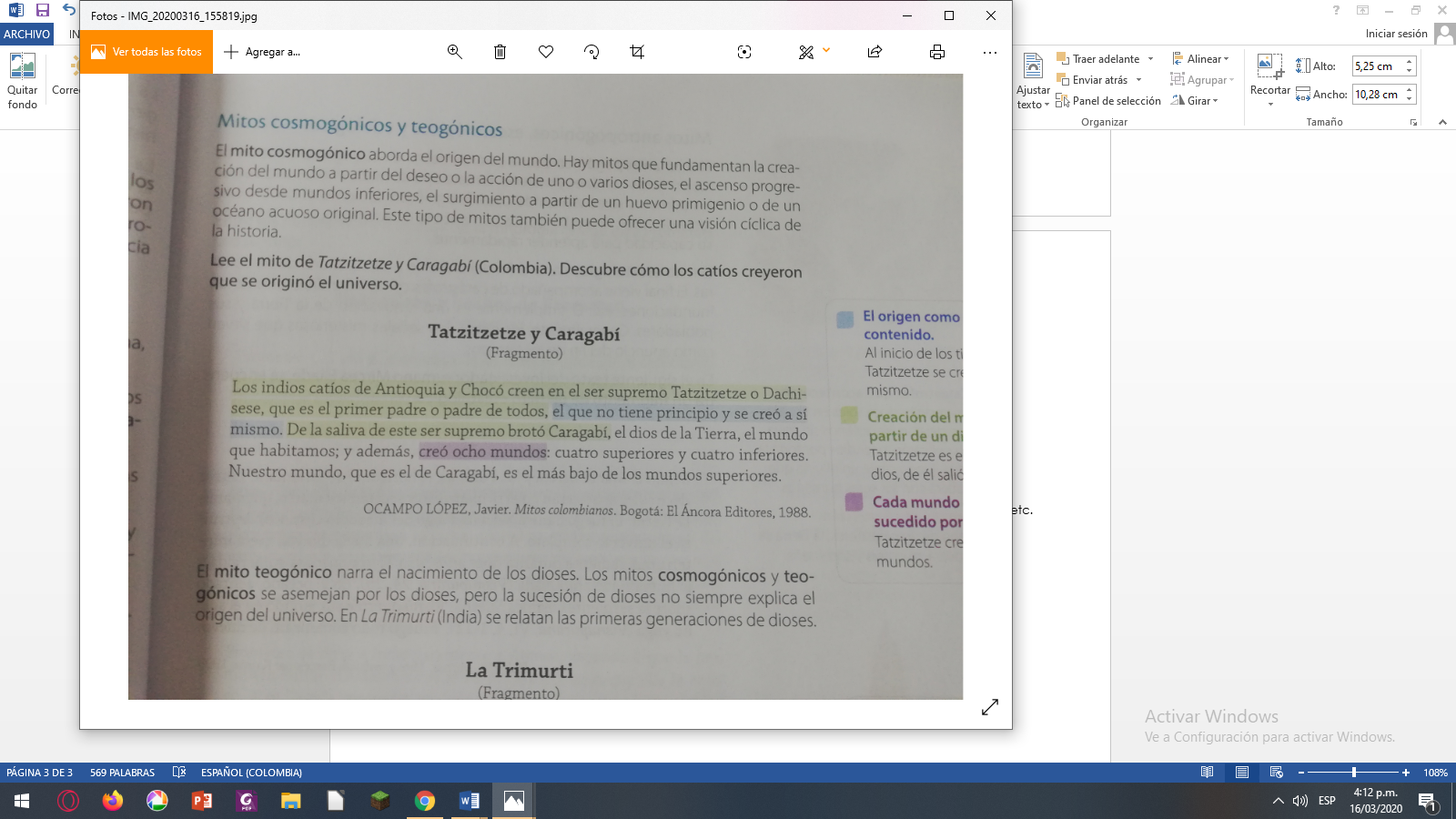This screenshot has height=819, width=1456.
Task: Click the Alto height input field
Action: click(x=1377, y=66)
